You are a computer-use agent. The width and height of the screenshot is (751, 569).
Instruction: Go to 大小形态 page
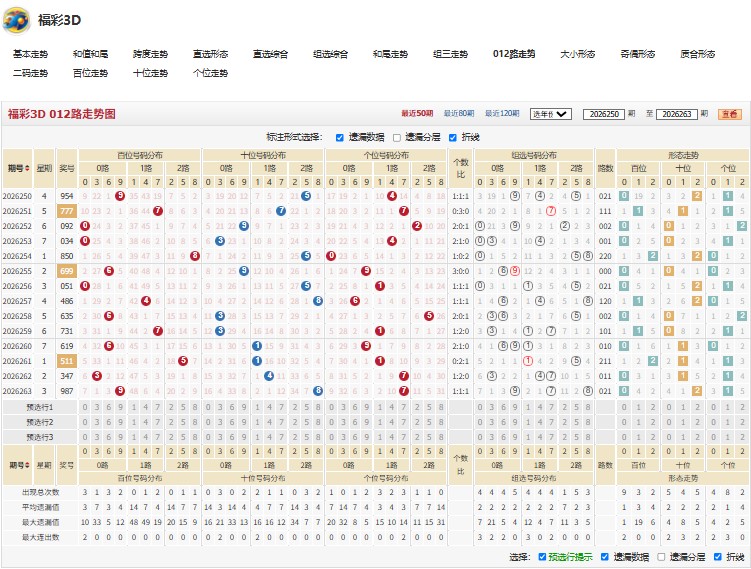(x=577, y=54)
